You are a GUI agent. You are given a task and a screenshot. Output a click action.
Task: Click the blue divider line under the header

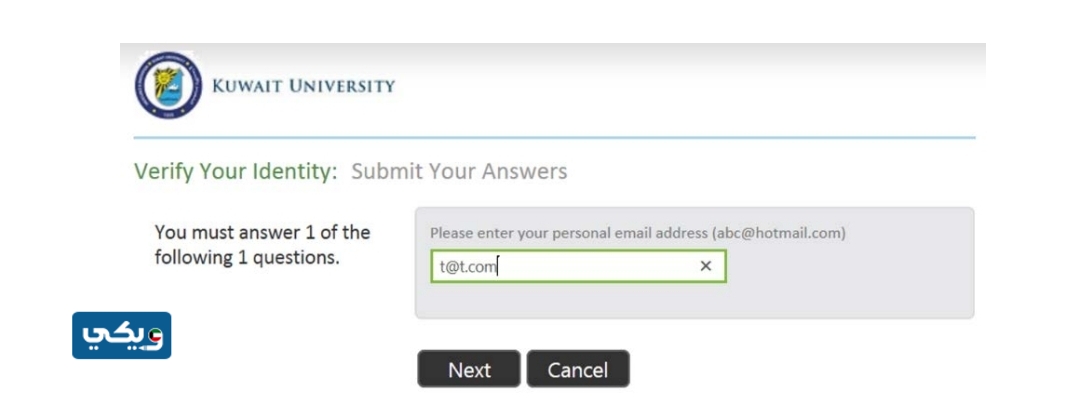554,137
